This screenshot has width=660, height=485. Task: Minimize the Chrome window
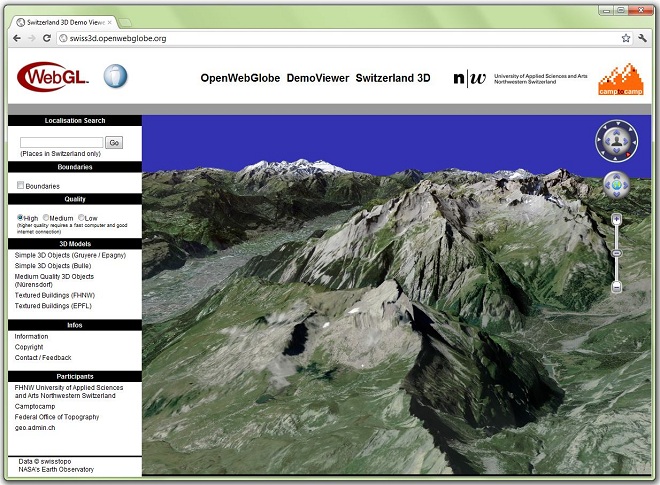tap(606, 11)
